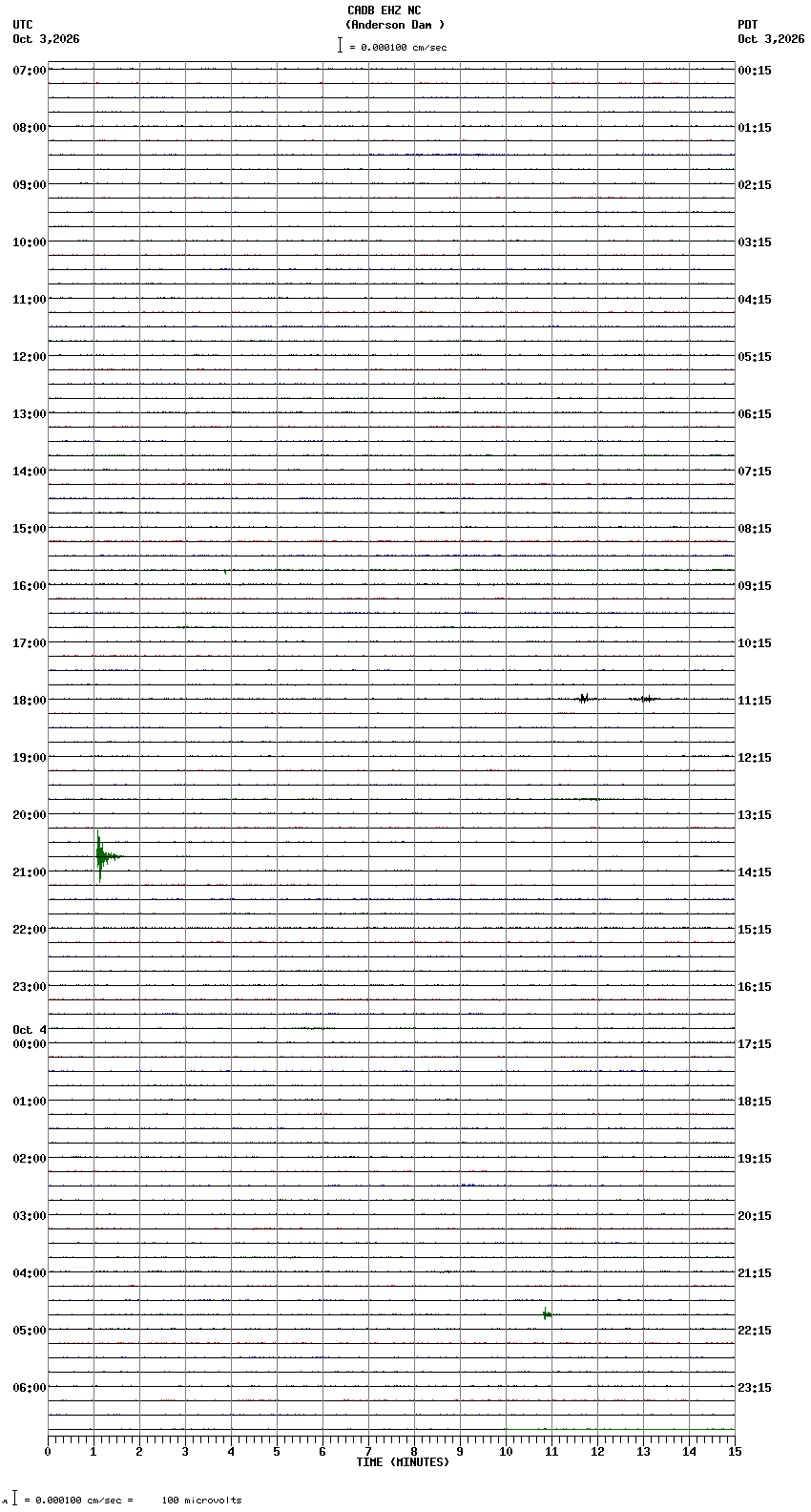The height and width of the screenshot is (1512, 811).
Task: Click the 06:15 PDT time label
Action: (x=755, y=414)
